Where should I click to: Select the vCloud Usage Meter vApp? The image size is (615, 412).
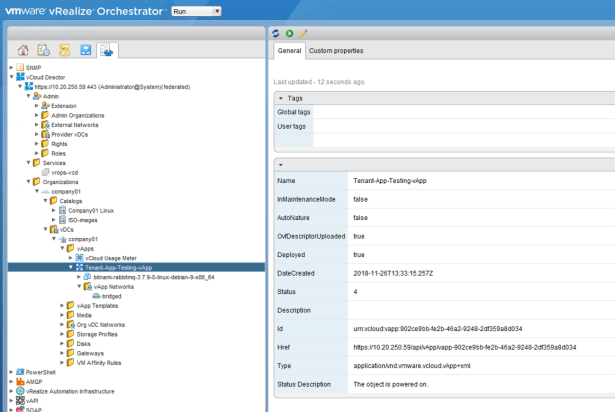click(x=120, y=258)
